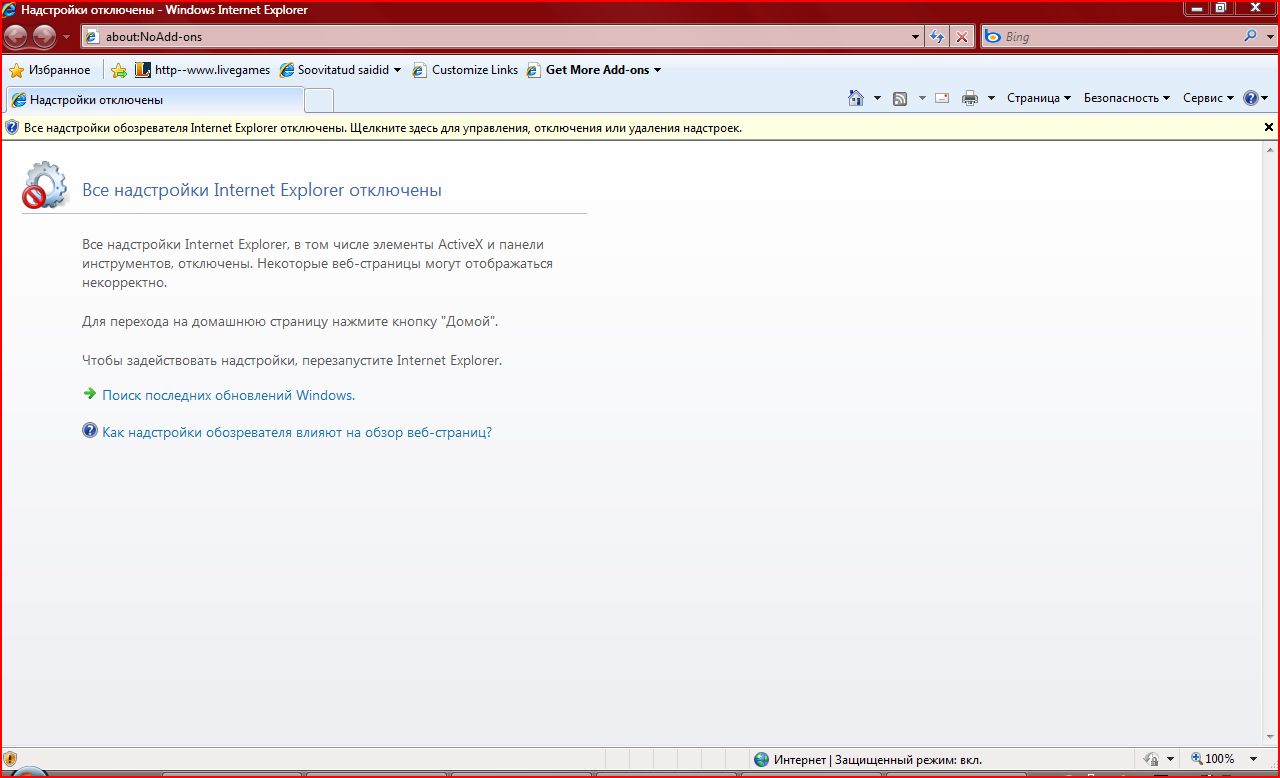Click the Refresh button beside address bar
This screenshot has width=1280, height=778.
coord(937,37)
